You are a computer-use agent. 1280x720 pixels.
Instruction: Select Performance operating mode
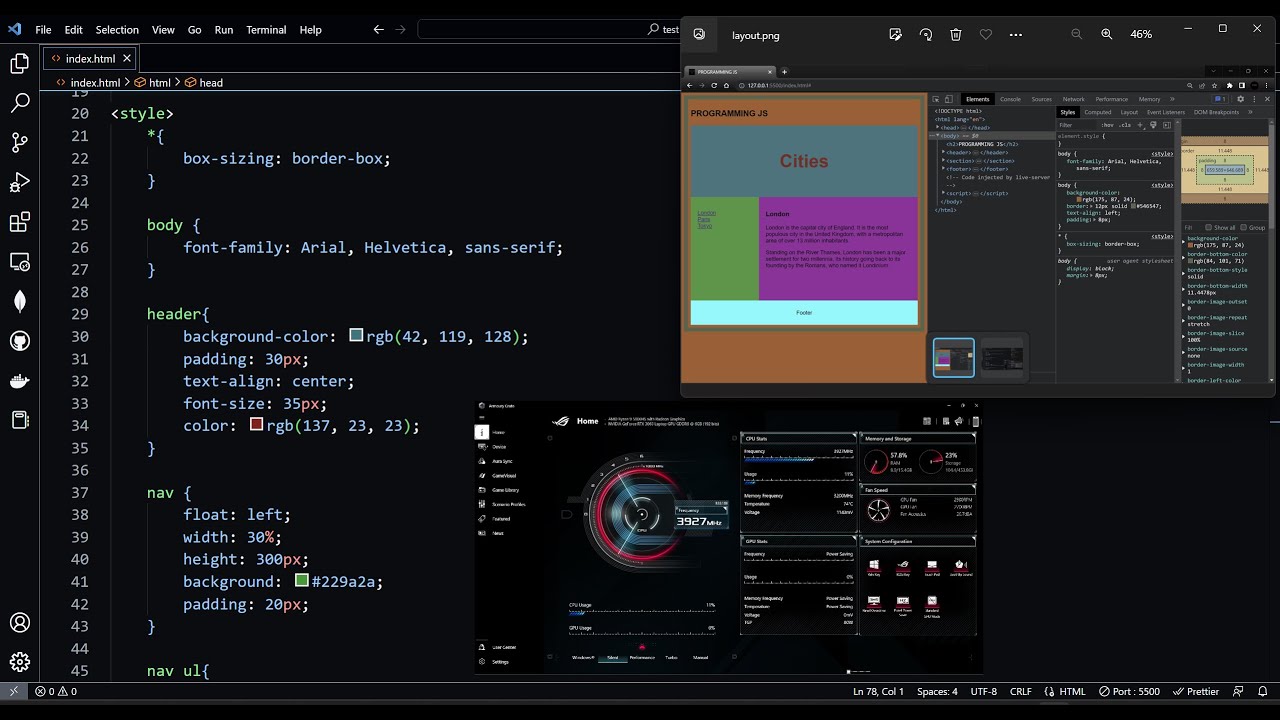(642, 657)
